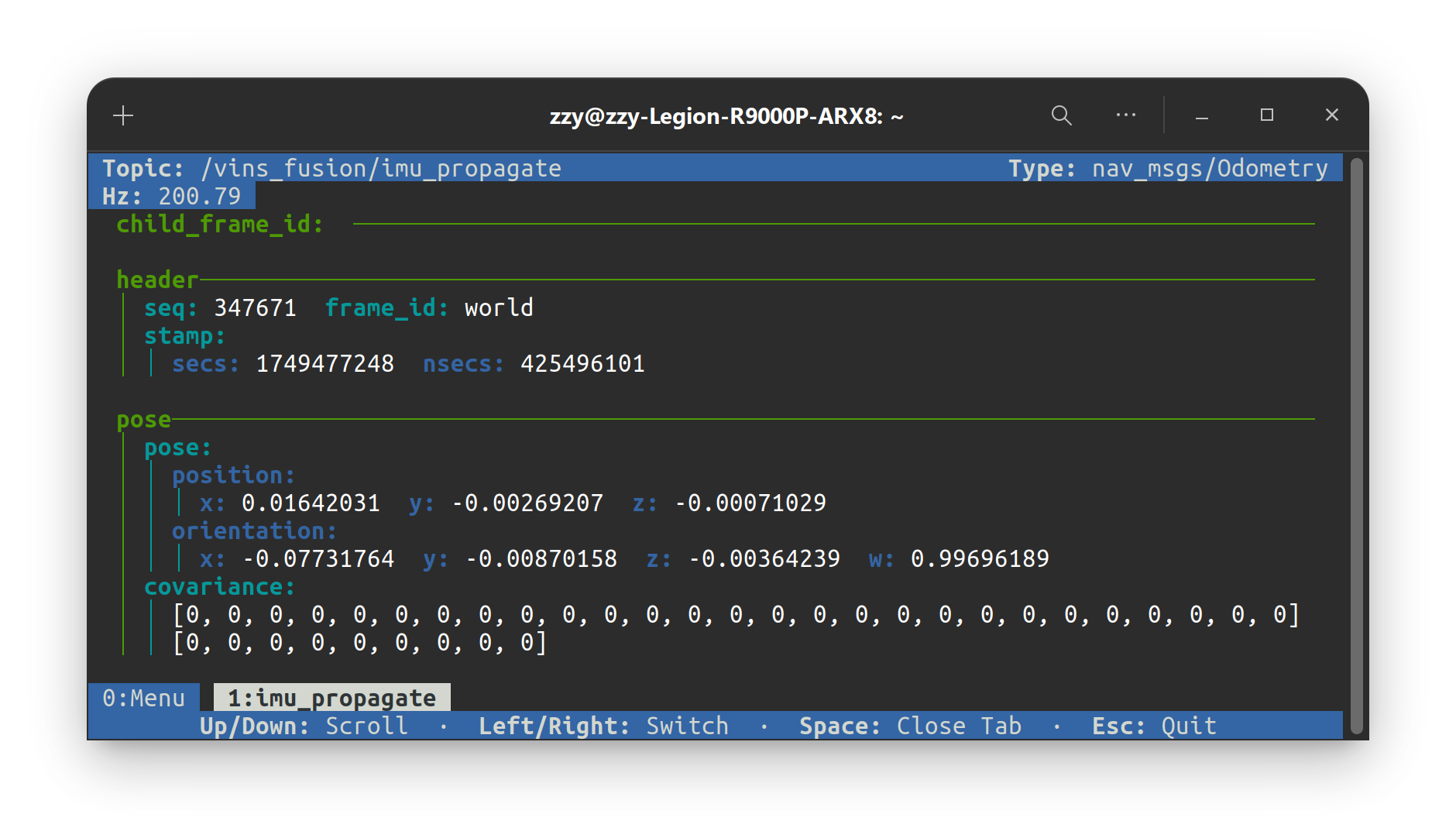Select the seq value 347671
This screenshot has width=1456, height=838.
[256, 307]
